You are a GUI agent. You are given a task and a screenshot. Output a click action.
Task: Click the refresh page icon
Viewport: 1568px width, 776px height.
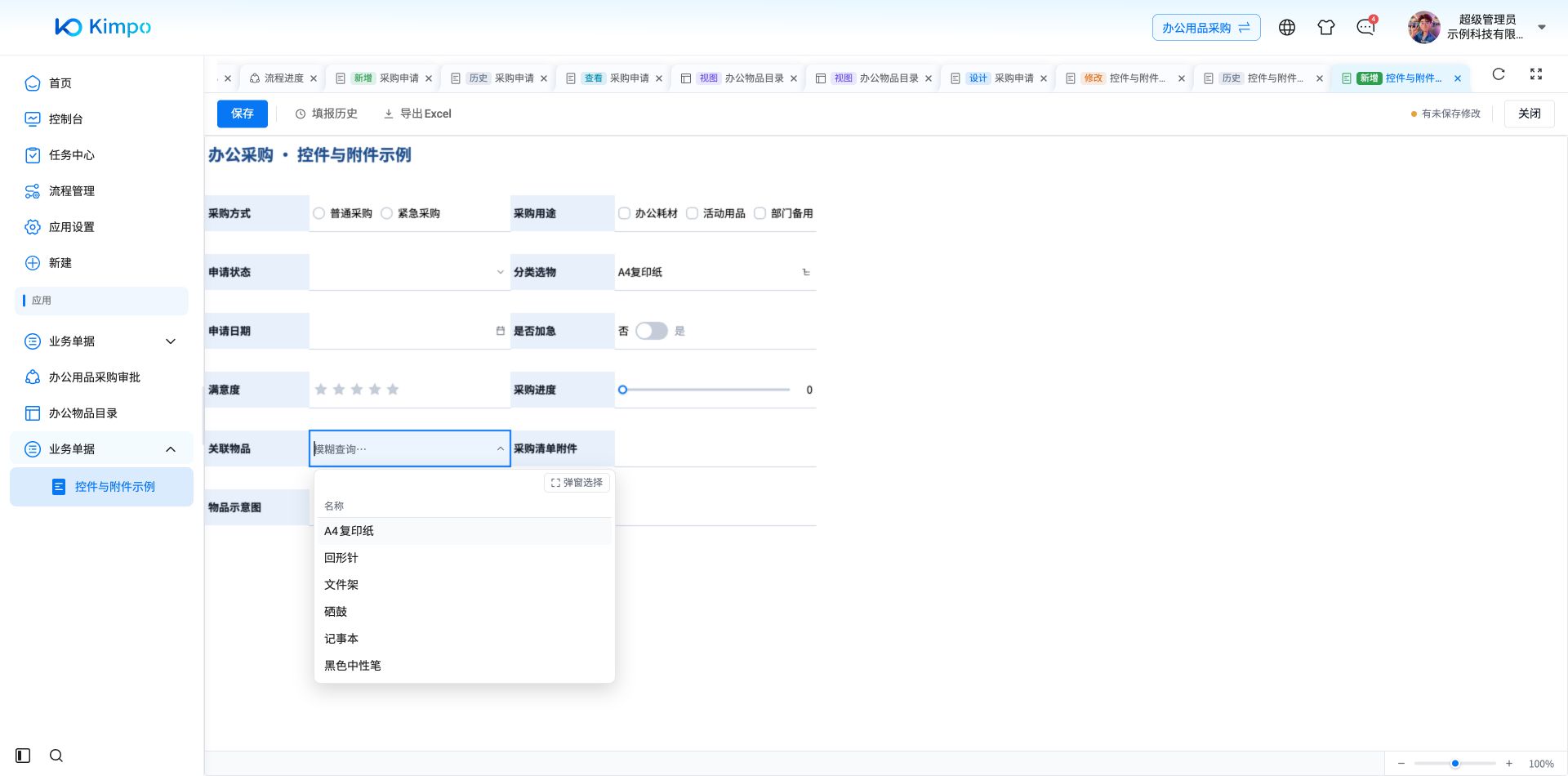pyautogui.click(x=1499, y=74)
